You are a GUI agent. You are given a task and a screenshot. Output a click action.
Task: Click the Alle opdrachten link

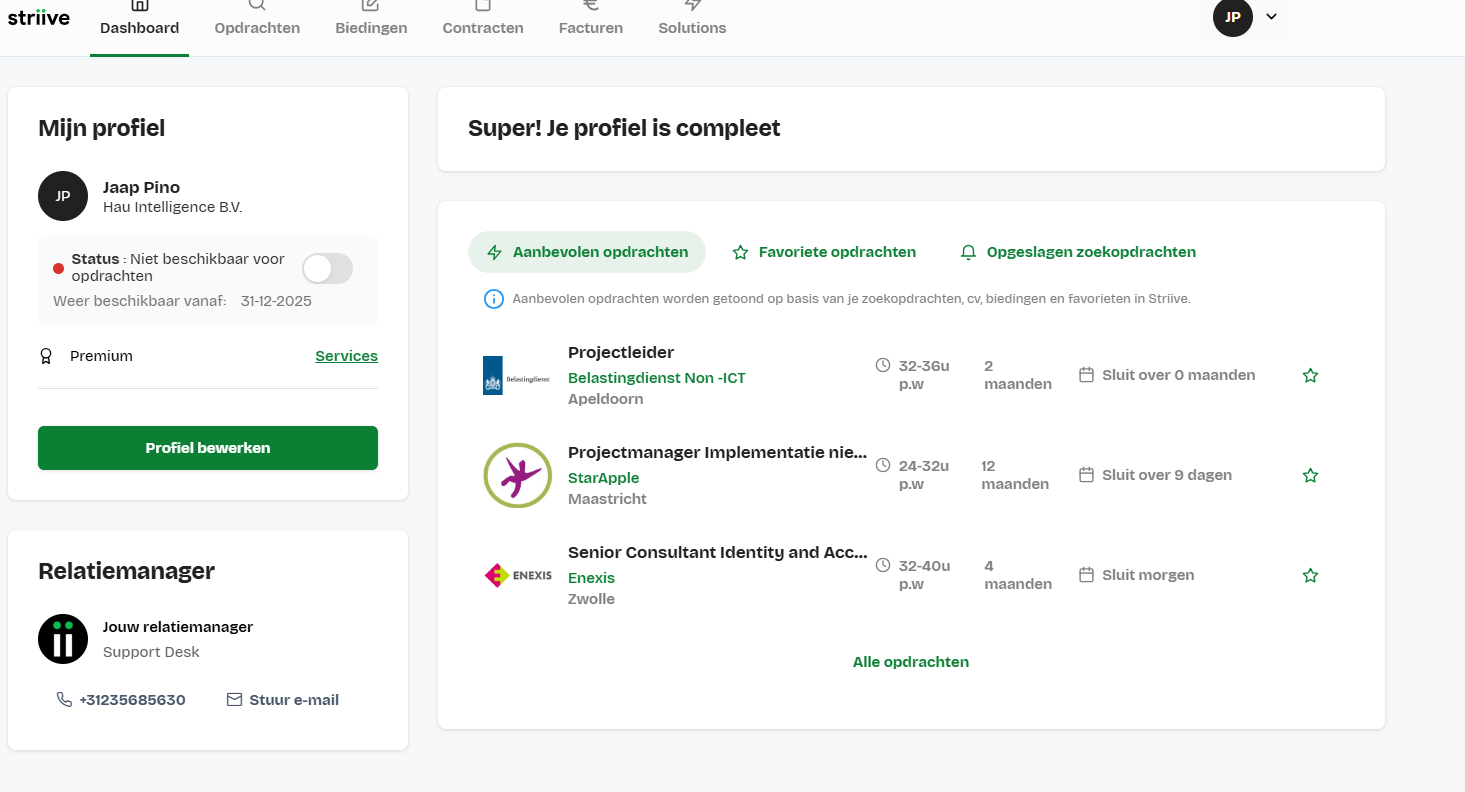click(x=911, y=662)
